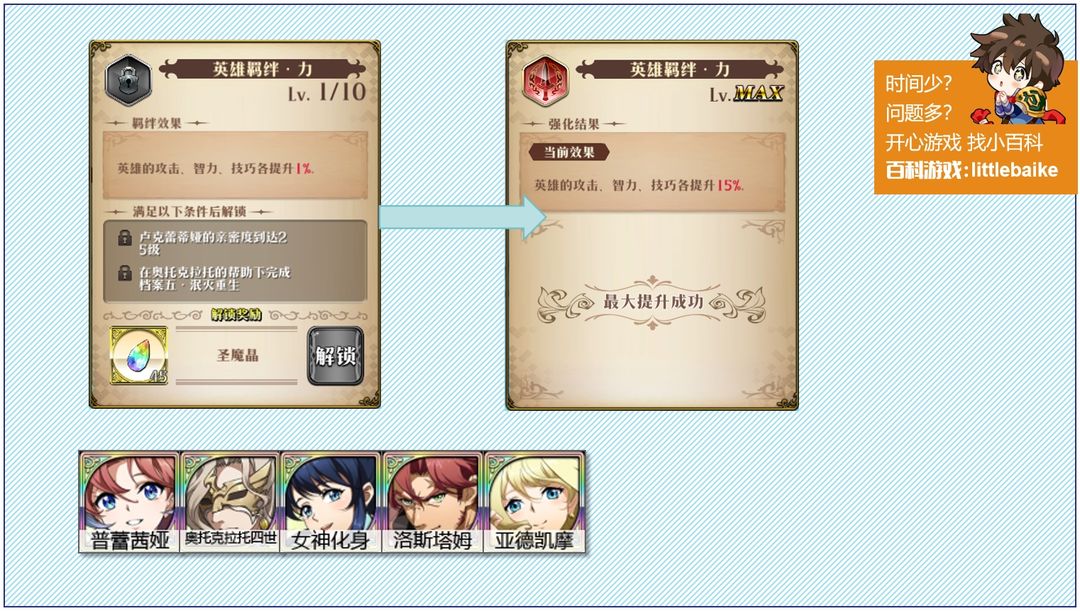This screenshot has width=1080, height=611.
Task: Click the Lv. 1/10 level indicator
Action: point(327,92)
